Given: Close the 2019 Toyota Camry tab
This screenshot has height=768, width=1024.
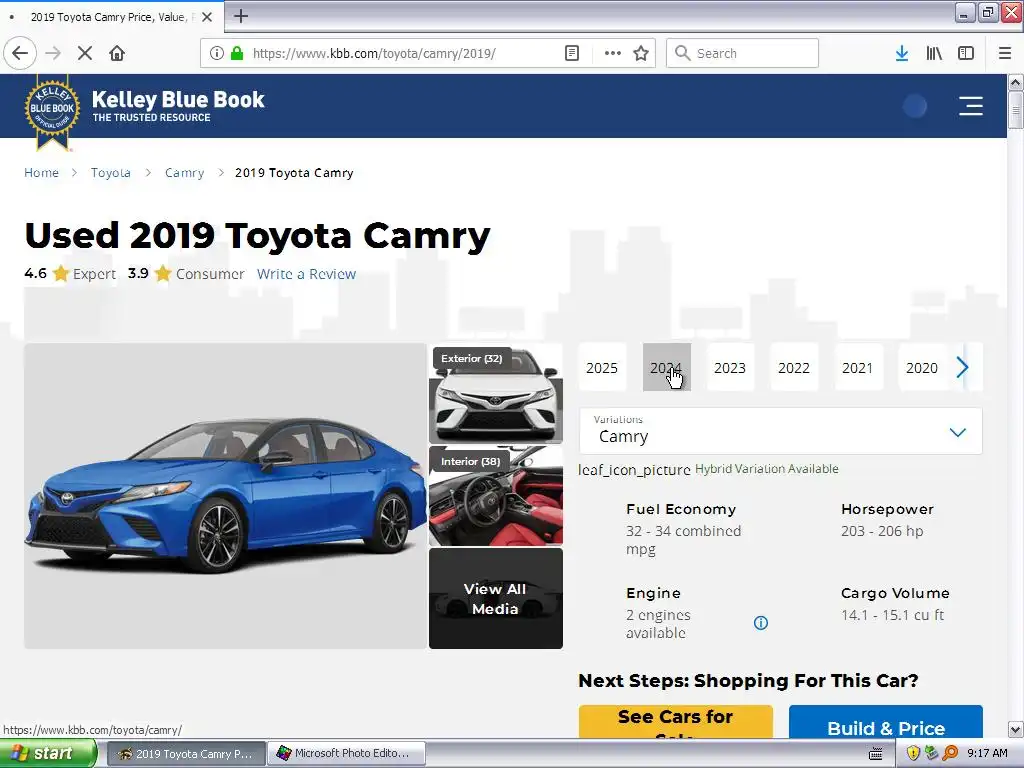Looking at the screenshot, I should point(206,17).
